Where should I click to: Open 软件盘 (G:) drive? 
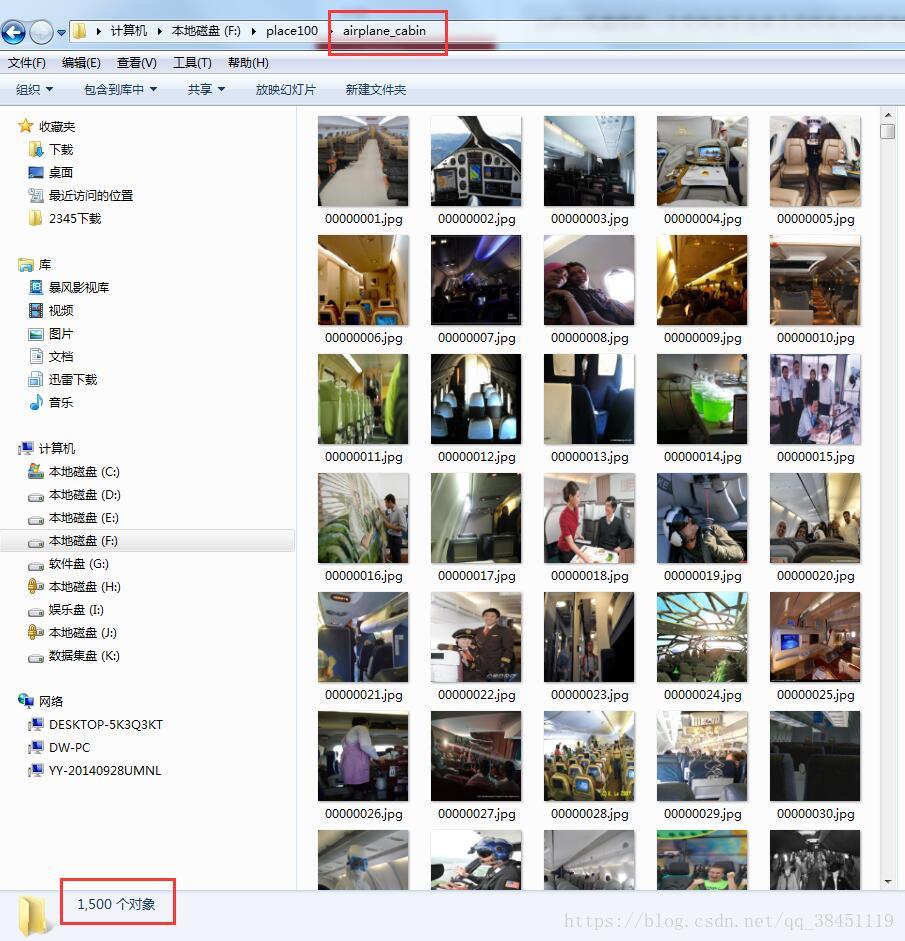78,564
